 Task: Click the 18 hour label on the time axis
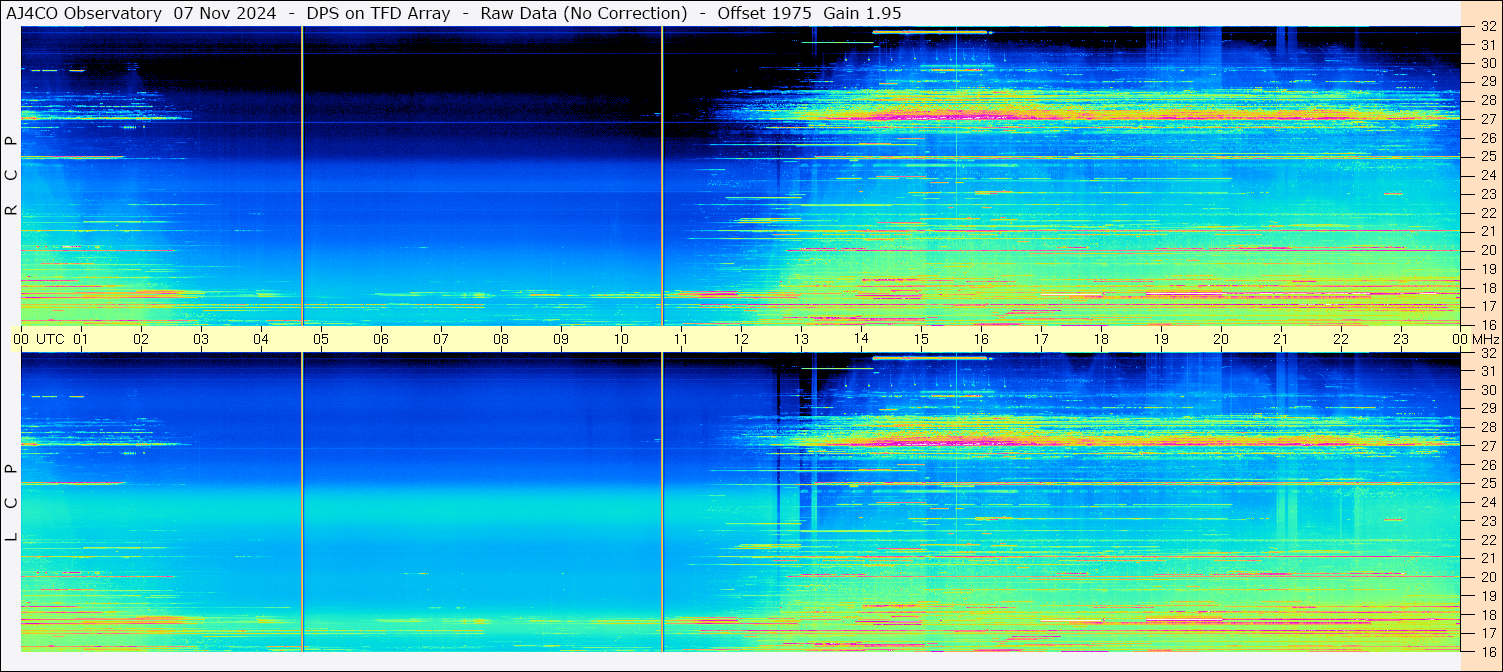pyautogui.click(x=1101, y=339)
